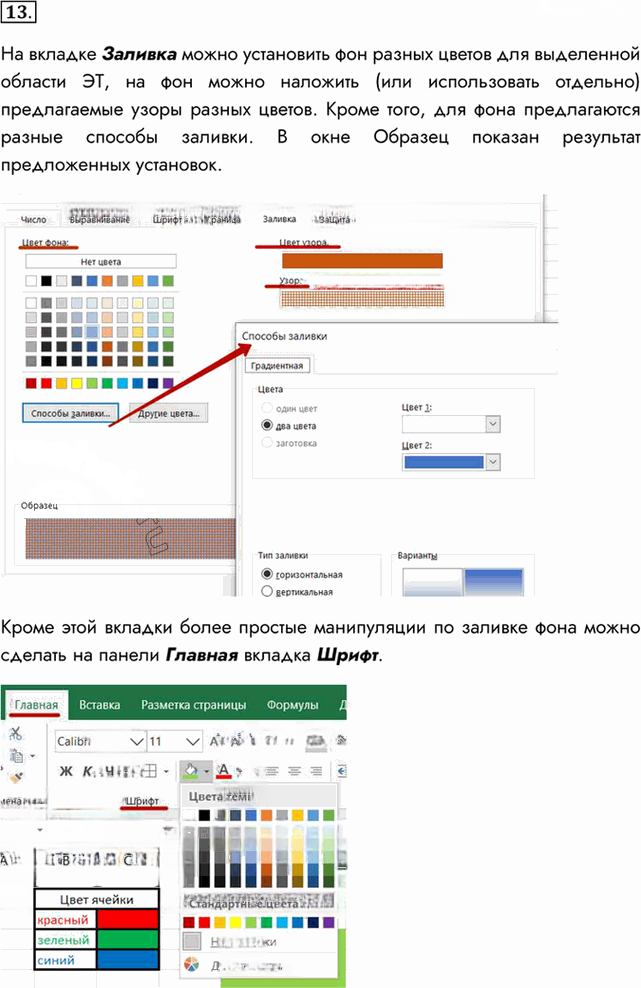Pick green in ribbon theme colors top row
The image size is (641, 988).
(x=328, y=815)
